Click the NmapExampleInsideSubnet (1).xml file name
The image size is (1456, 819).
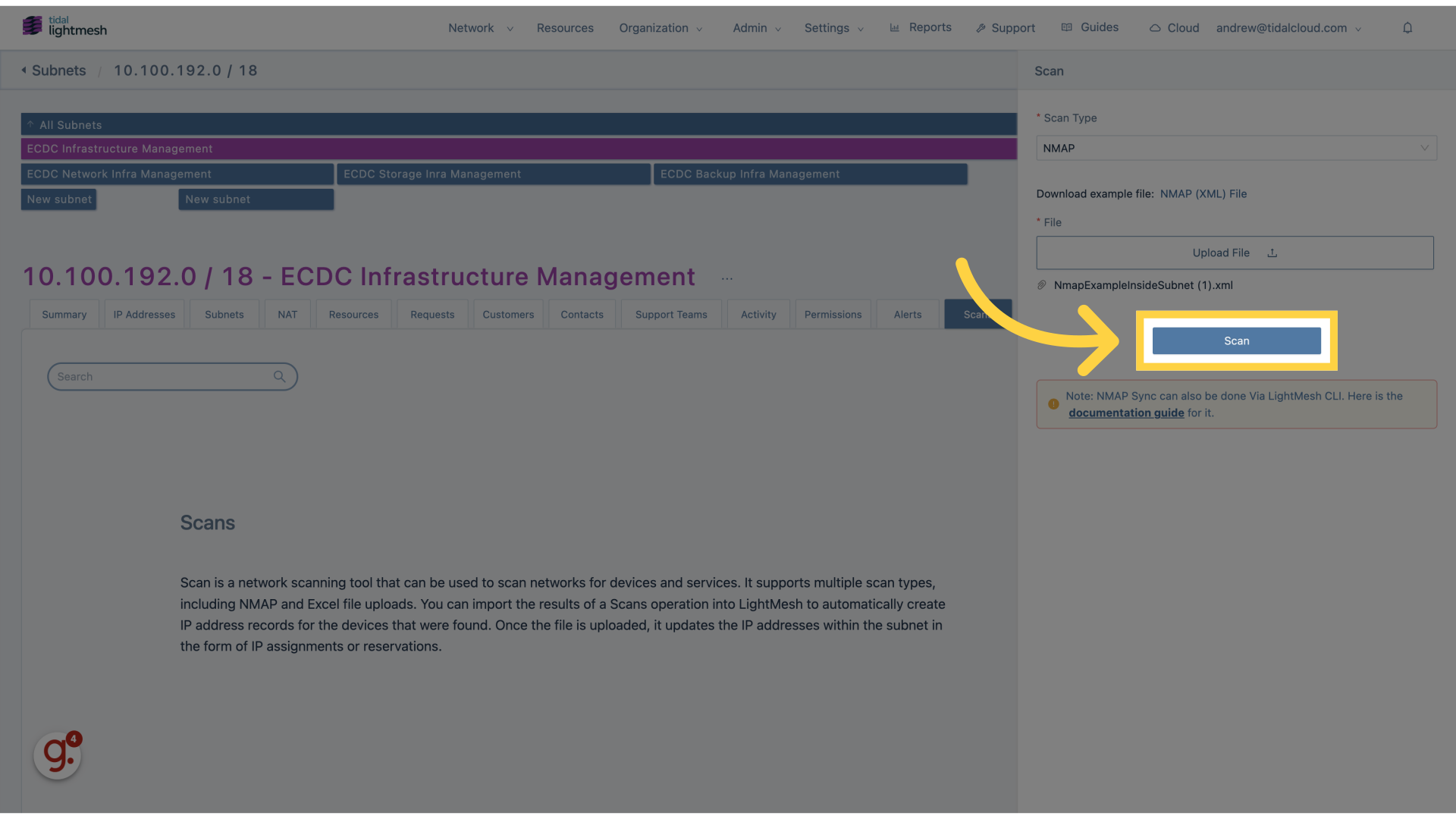click(x=1143, y=285)
